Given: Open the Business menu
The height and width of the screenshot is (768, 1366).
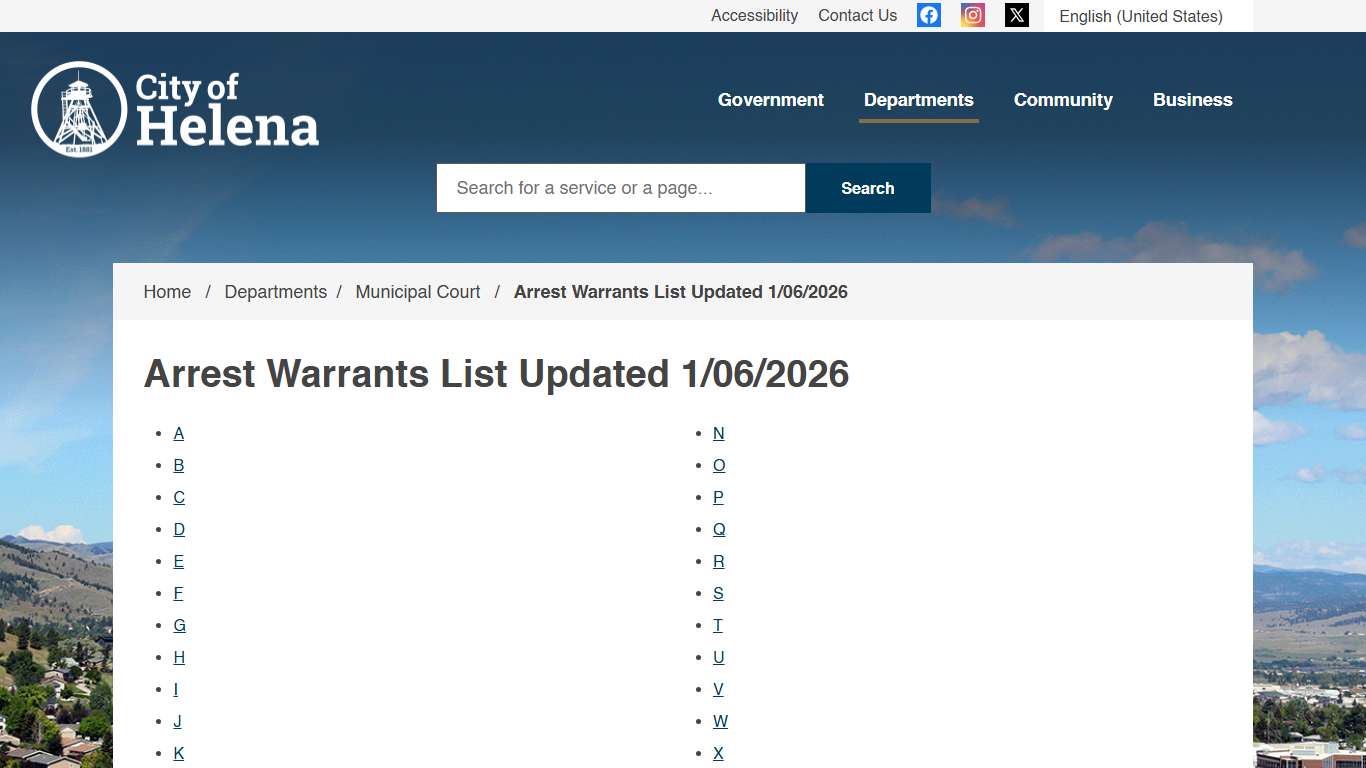Looking at the screenshot, I should coord(1192,100).
